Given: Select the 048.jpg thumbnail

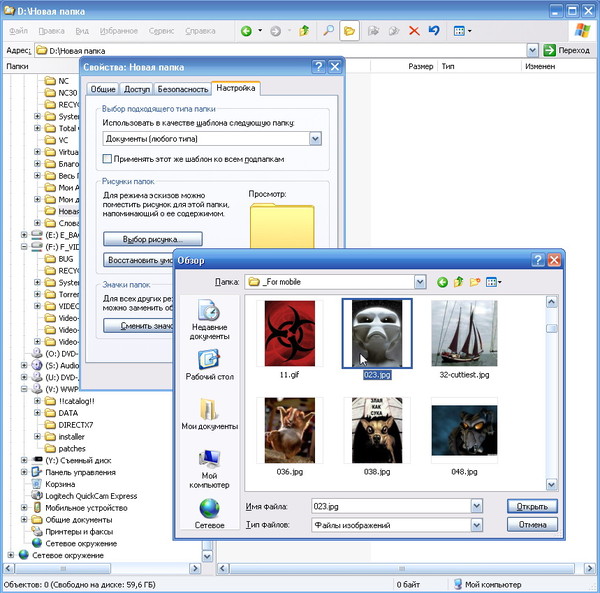Looking at the screenshot, I should coord(464,430).
